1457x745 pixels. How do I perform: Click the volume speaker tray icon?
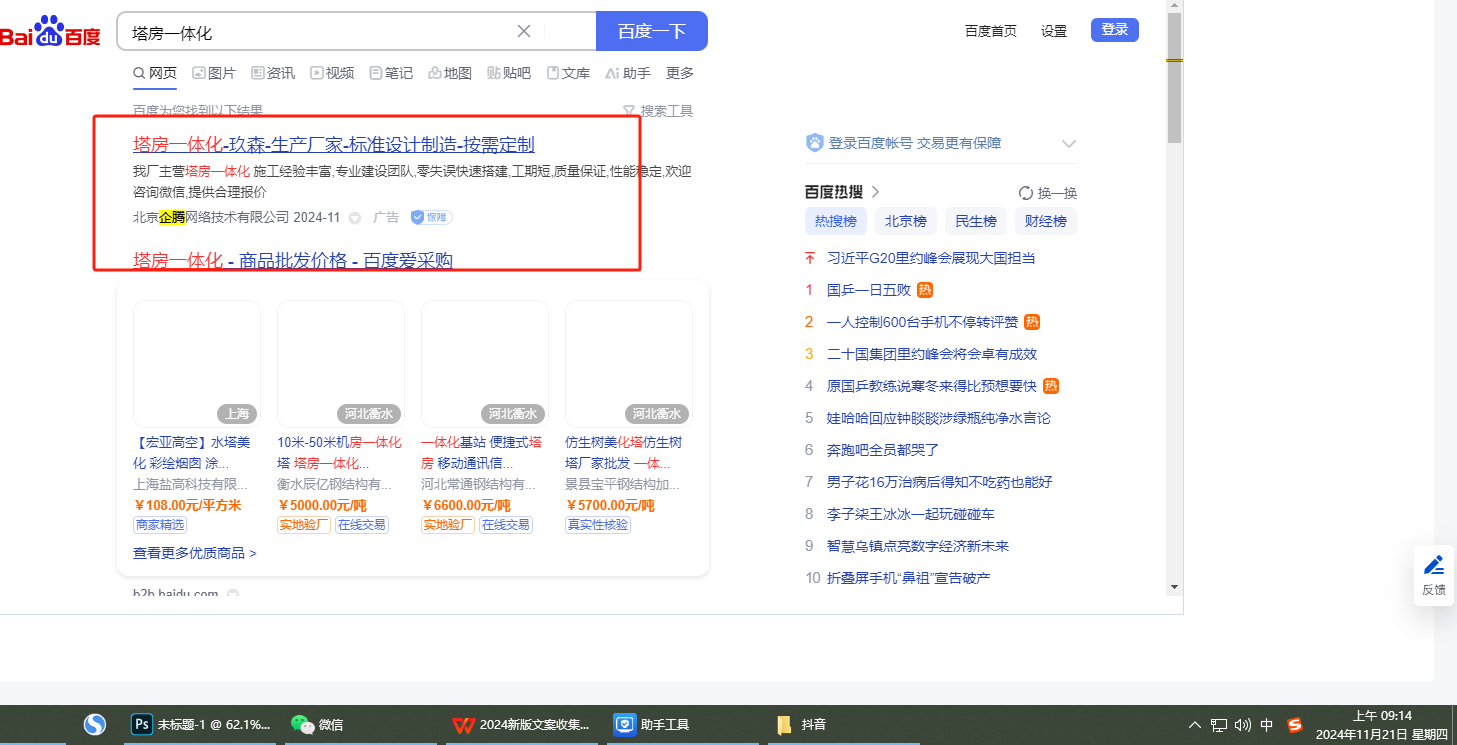1243,725
